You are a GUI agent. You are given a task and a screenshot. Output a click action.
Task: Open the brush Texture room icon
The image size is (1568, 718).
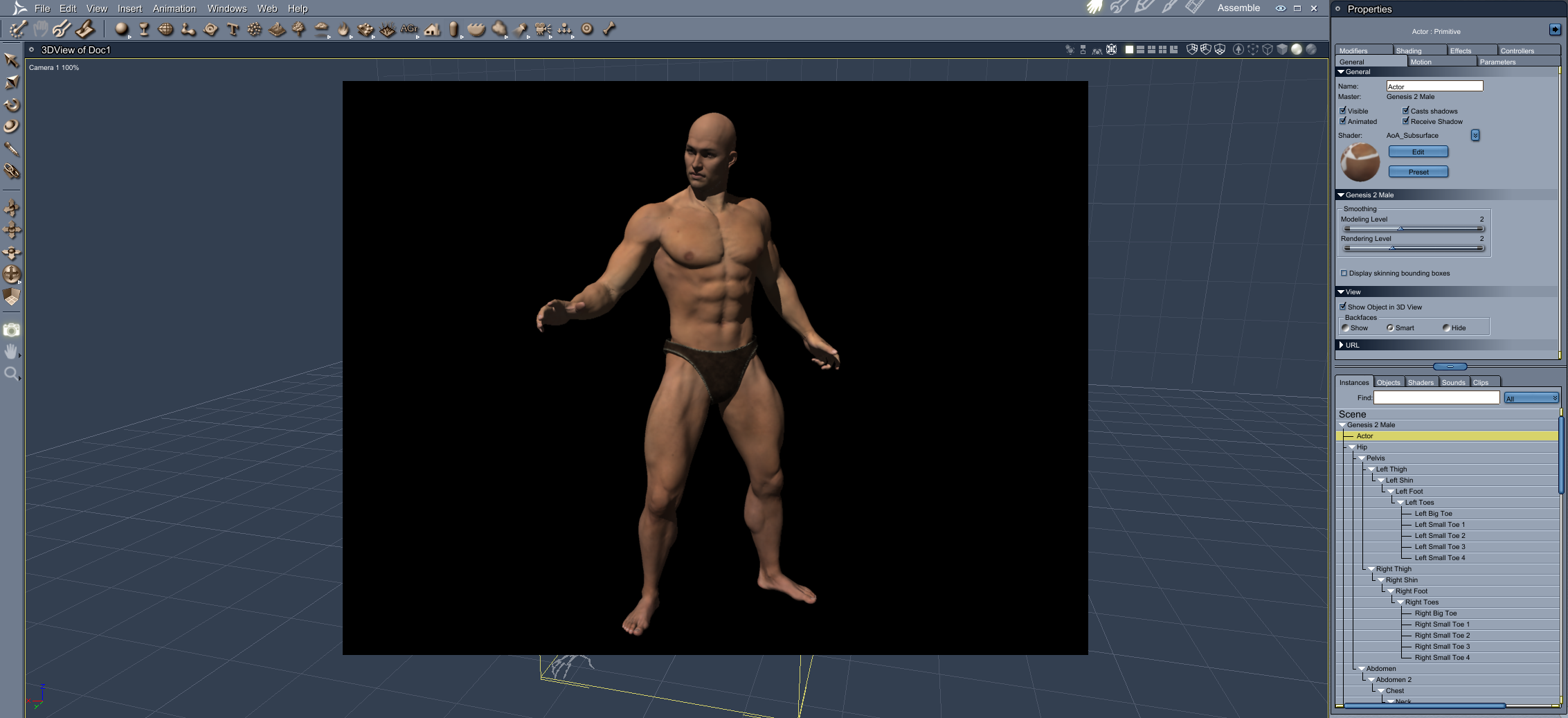pyautogui.click(x=1169, y=8)
